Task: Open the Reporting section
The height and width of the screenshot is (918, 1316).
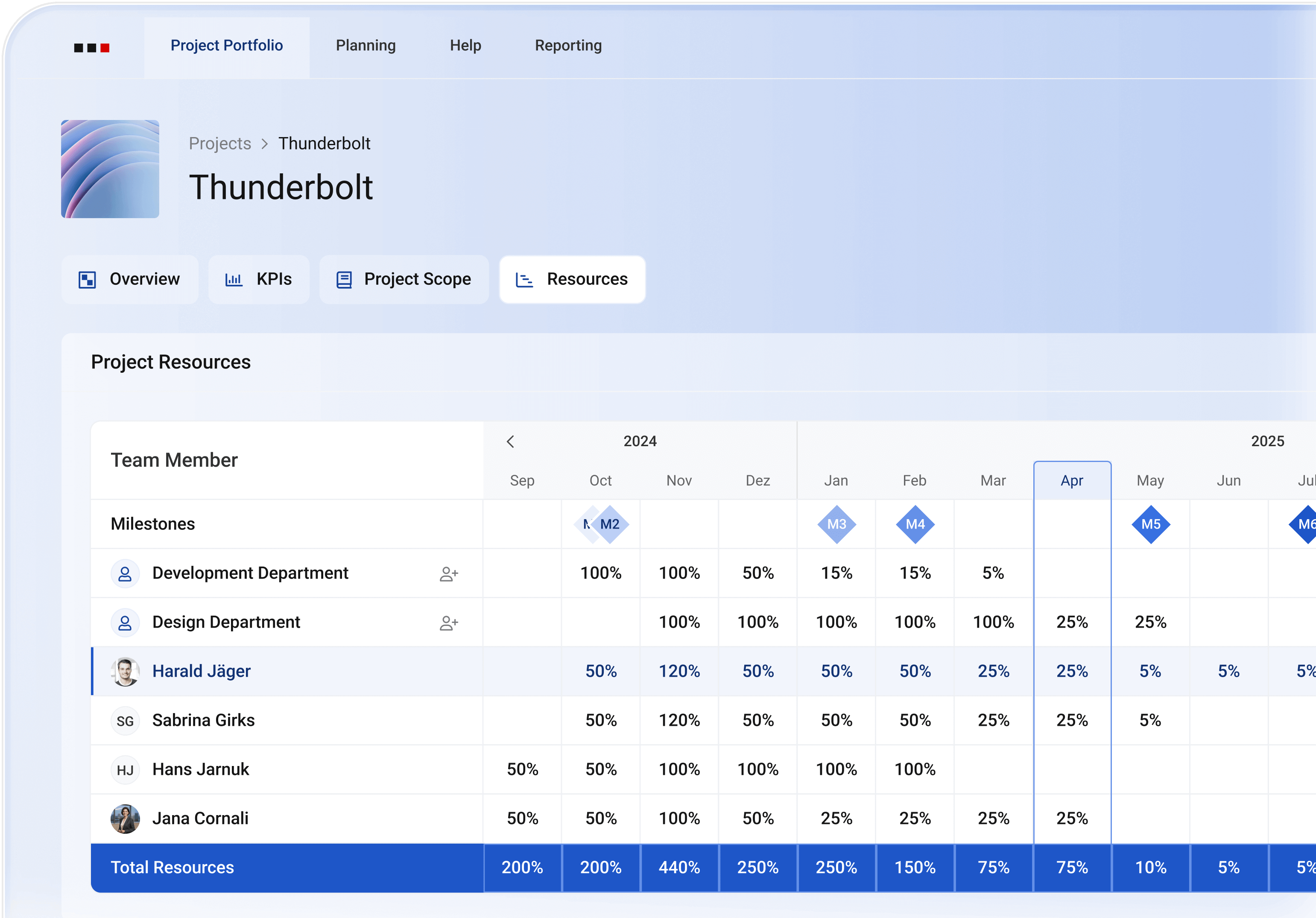Action: [567, 45]
